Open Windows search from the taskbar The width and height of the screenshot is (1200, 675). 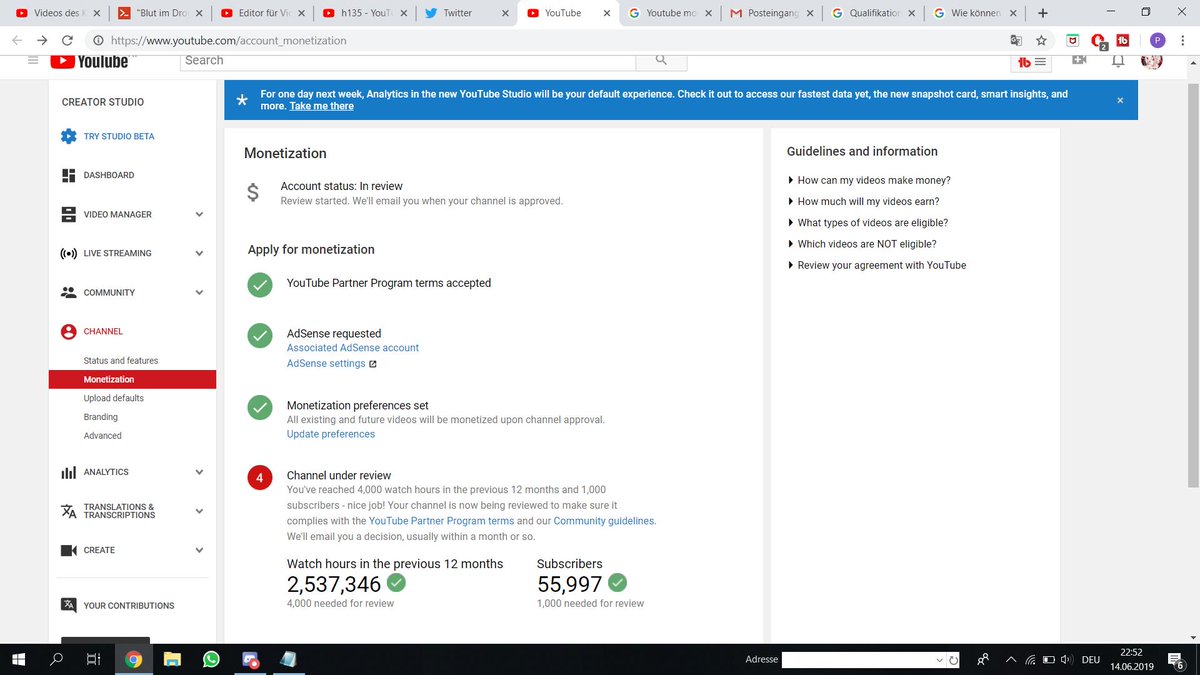(x=56, y=660)
